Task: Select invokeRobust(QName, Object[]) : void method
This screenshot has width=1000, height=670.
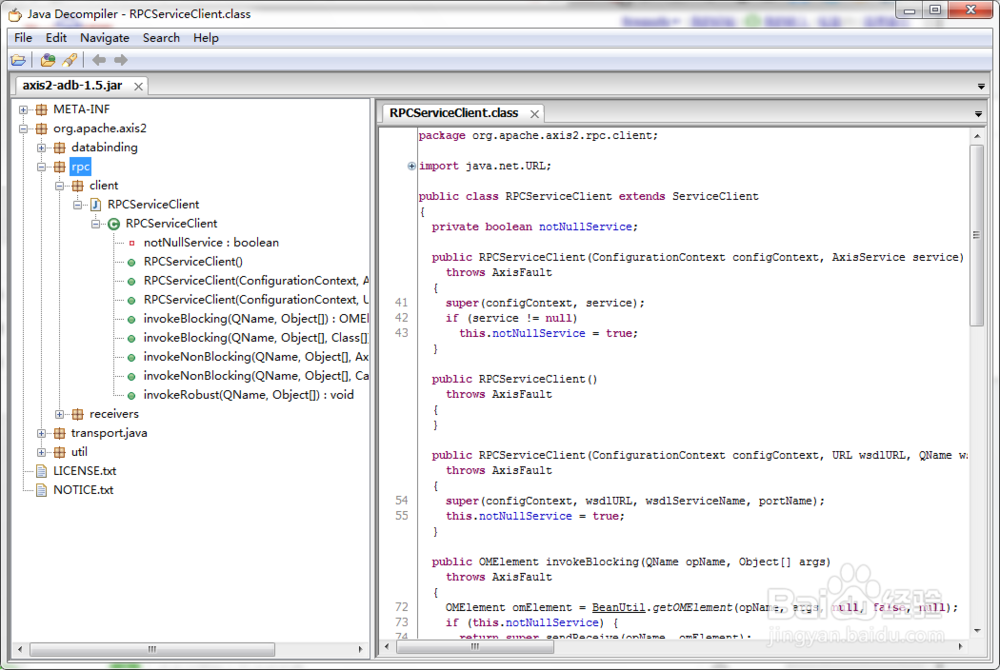Action: click(248, 395)
